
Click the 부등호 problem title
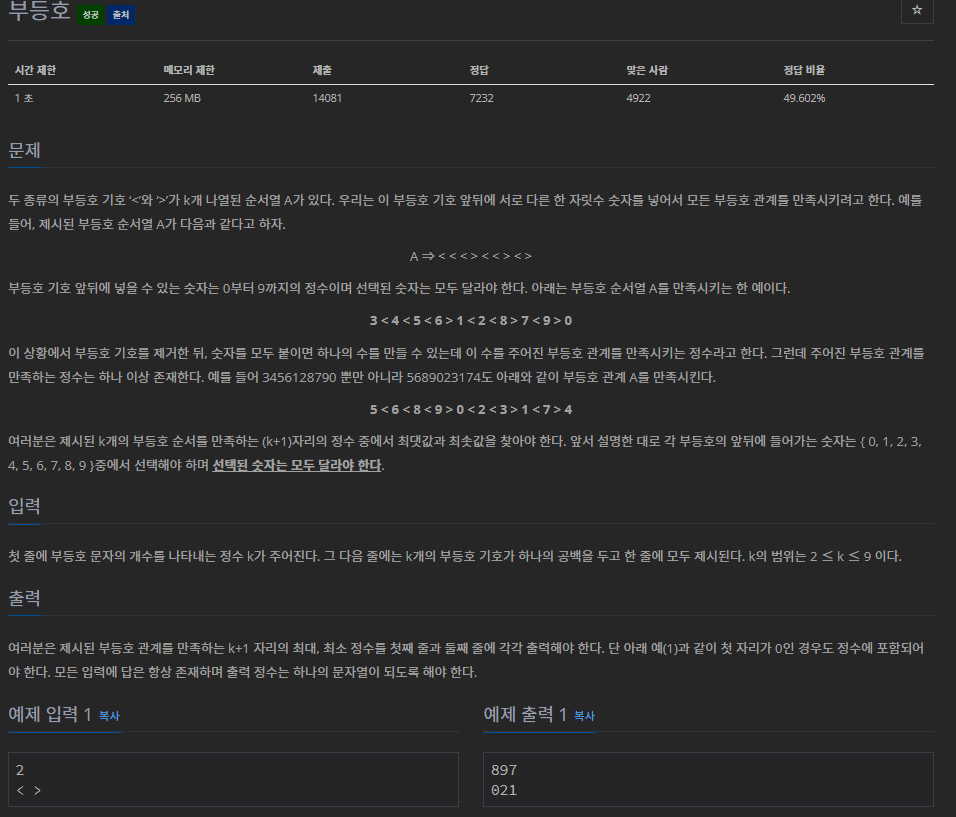point(39,11)
